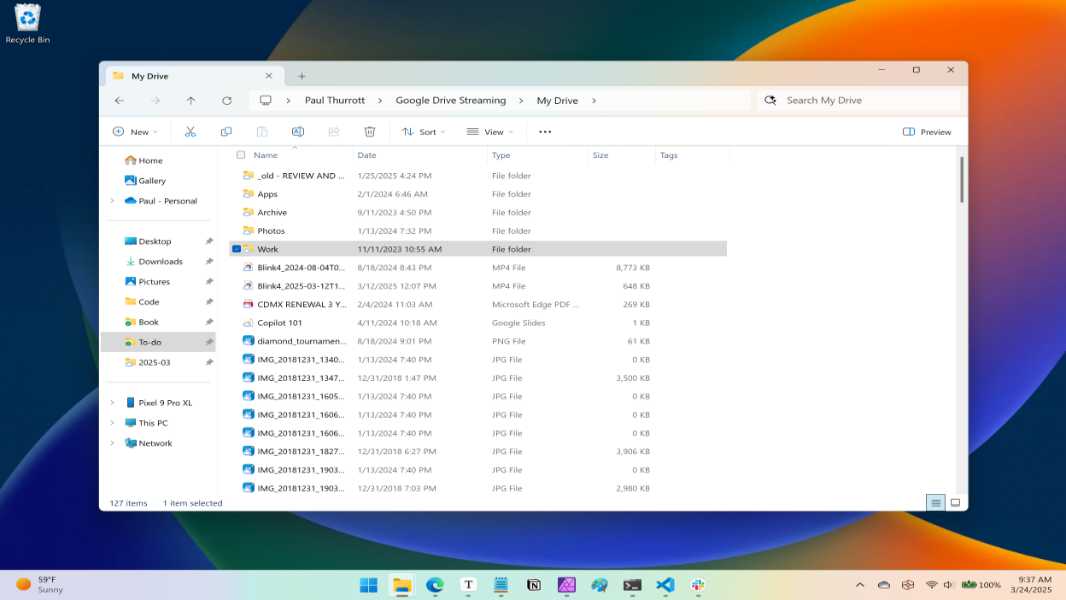Toggle the Preview pane

tap(927, 132)
